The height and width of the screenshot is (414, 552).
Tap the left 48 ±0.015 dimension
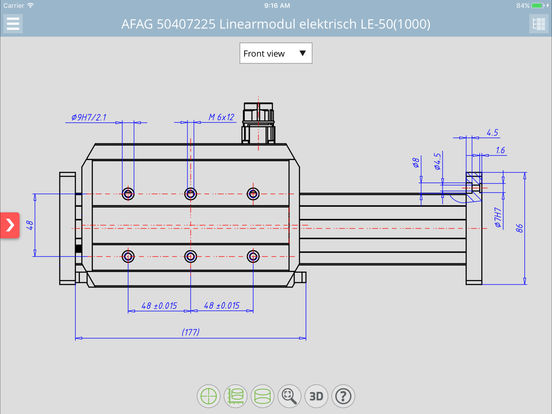[159, 305]
